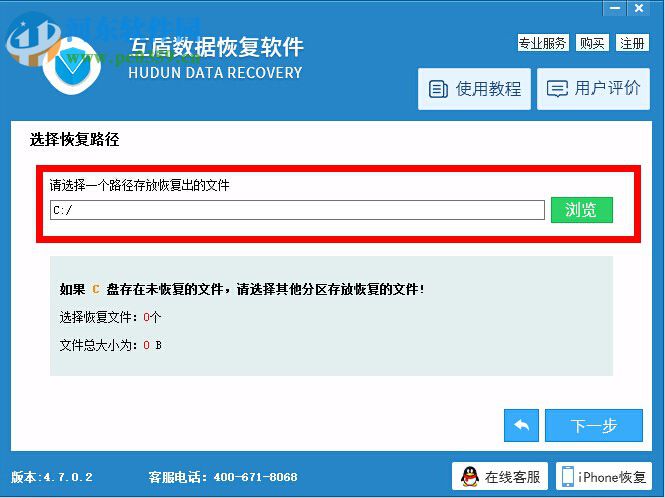
Task: Click the Hudun shield logo
Action: click(x=72, y=66)
